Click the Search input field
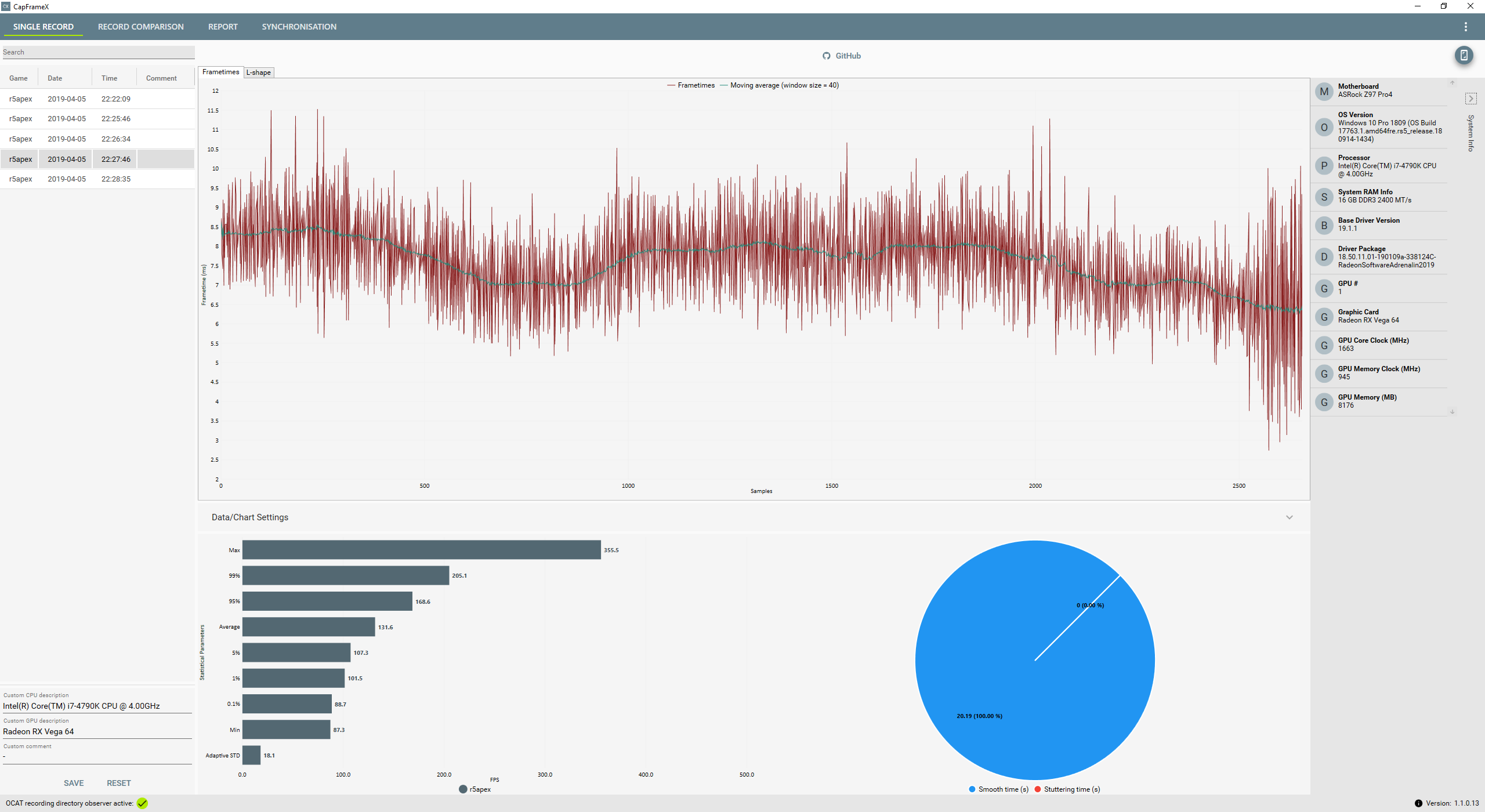Image resolution: width=1485 pixels, height=812 pixels. coord(98,52)
